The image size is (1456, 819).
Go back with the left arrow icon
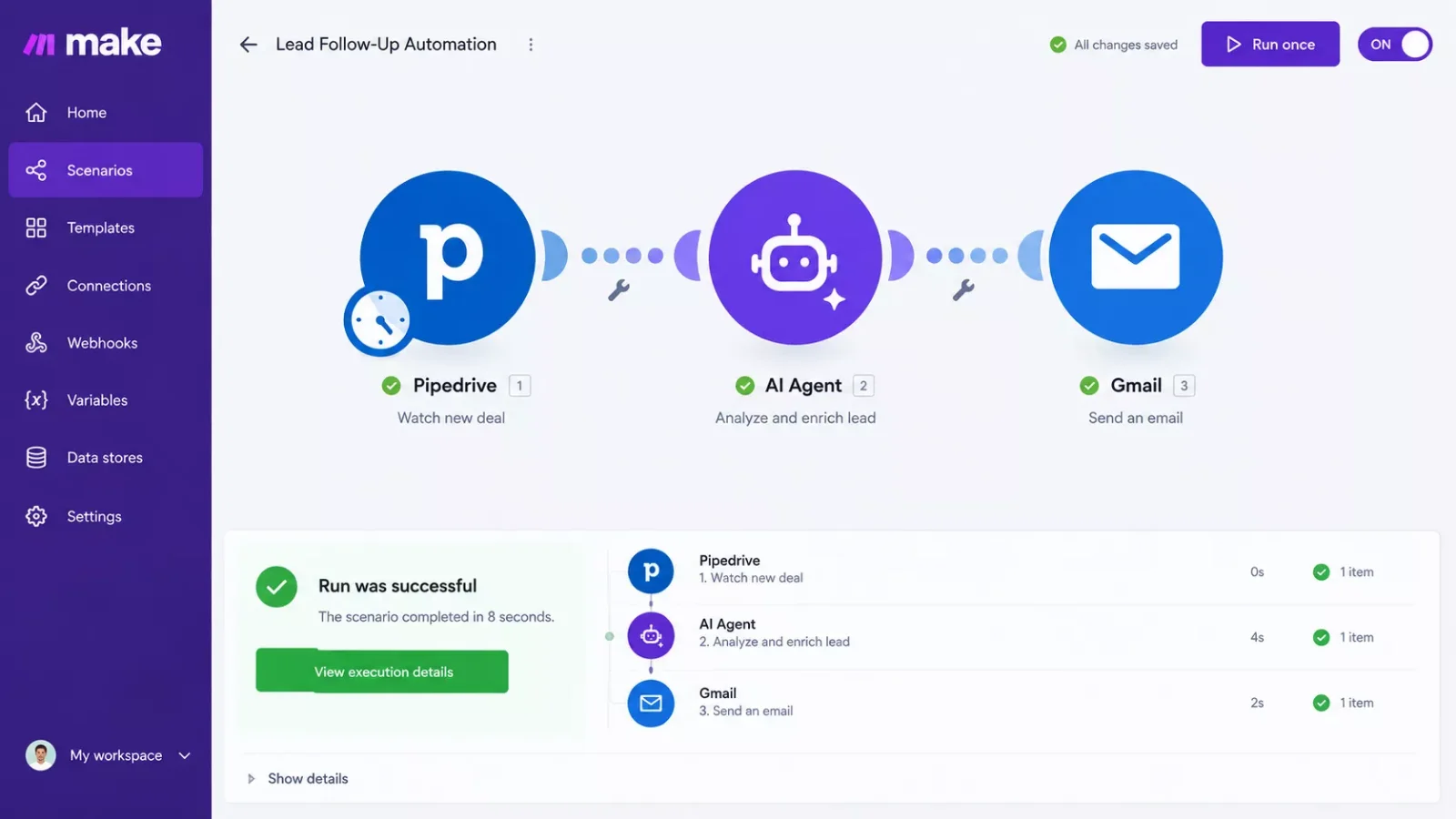pos(248,45)
